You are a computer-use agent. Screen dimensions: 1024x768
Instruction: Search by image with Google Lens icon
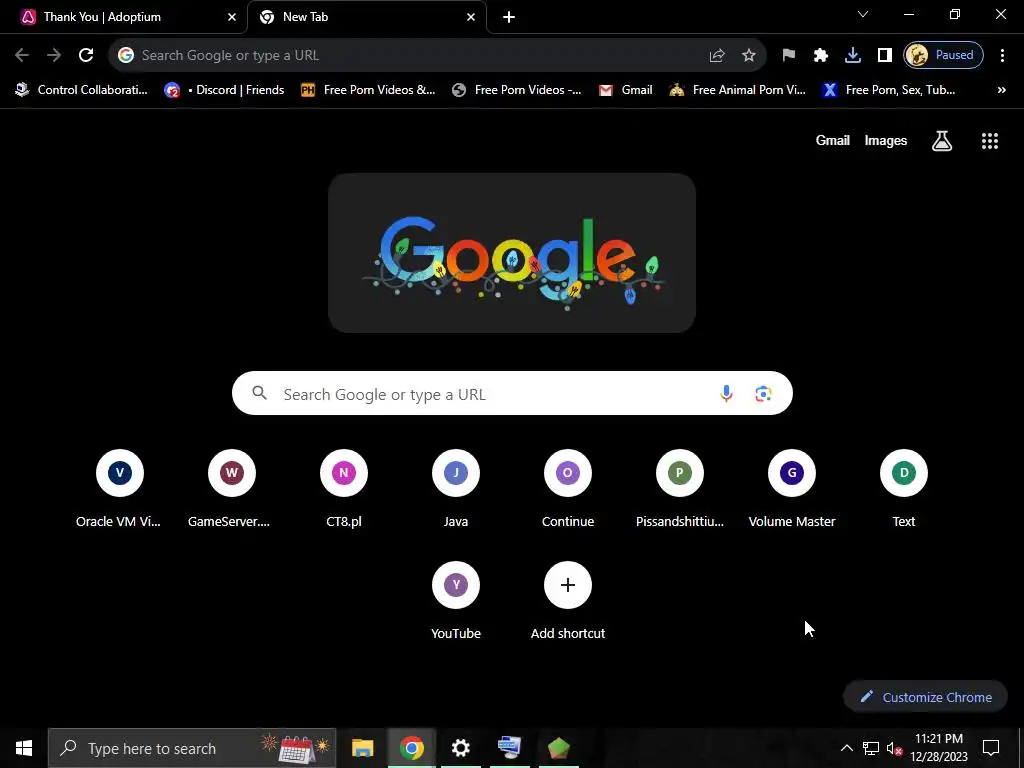pyautogui.click(x=763, y=393)
